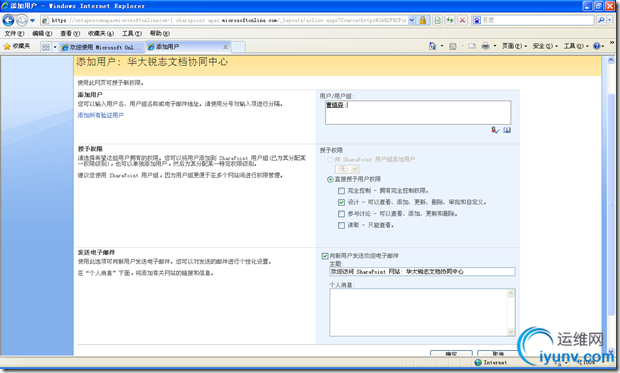Open the tab list dropdown arrow
This screenshot has height=373, width=620.
point(55,47)
